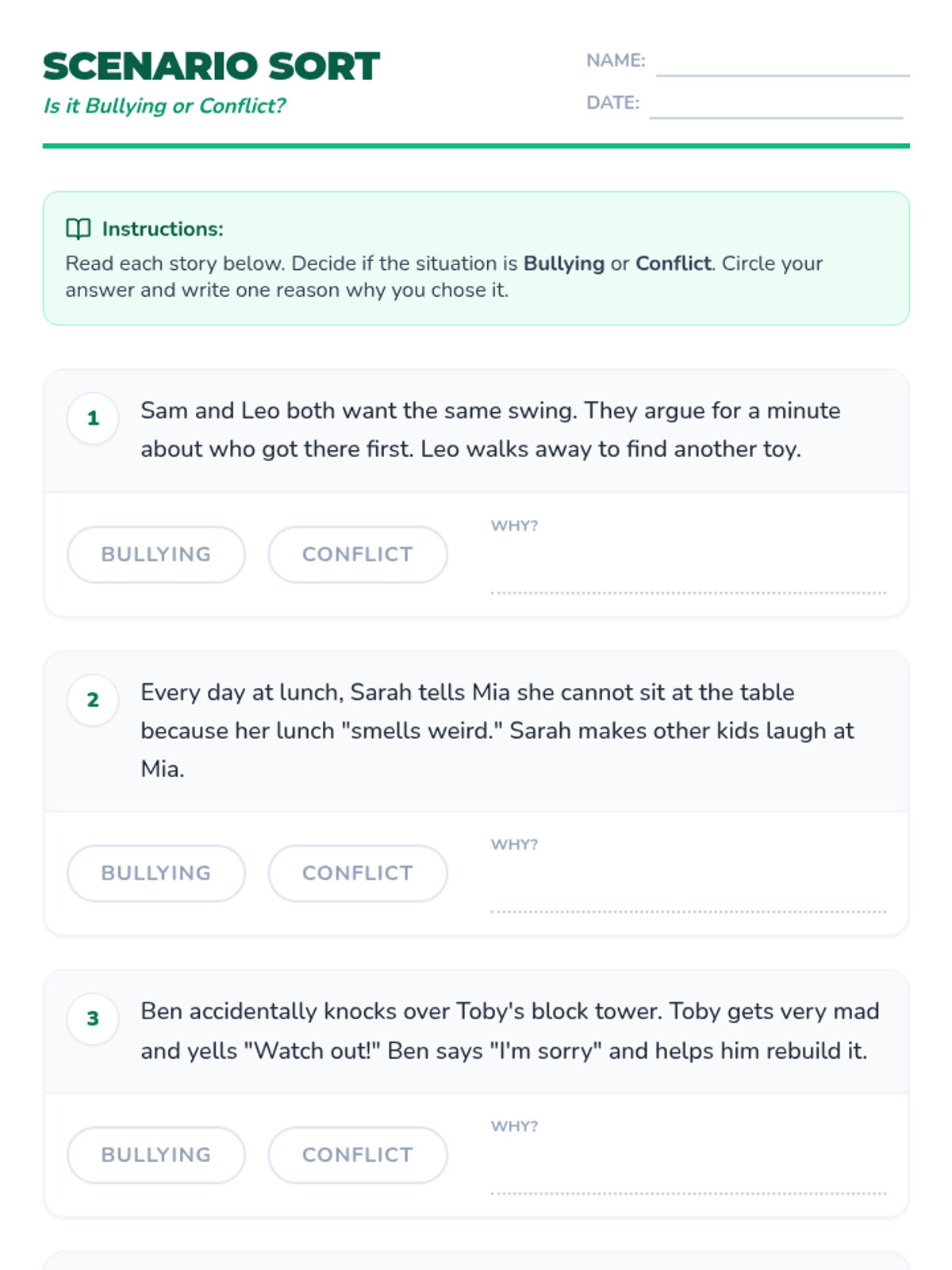Pick BULLYING for the block tower scenario
Image resolution: width=952 pixels, height=1270 pixels.
(x=156, y=1155)
